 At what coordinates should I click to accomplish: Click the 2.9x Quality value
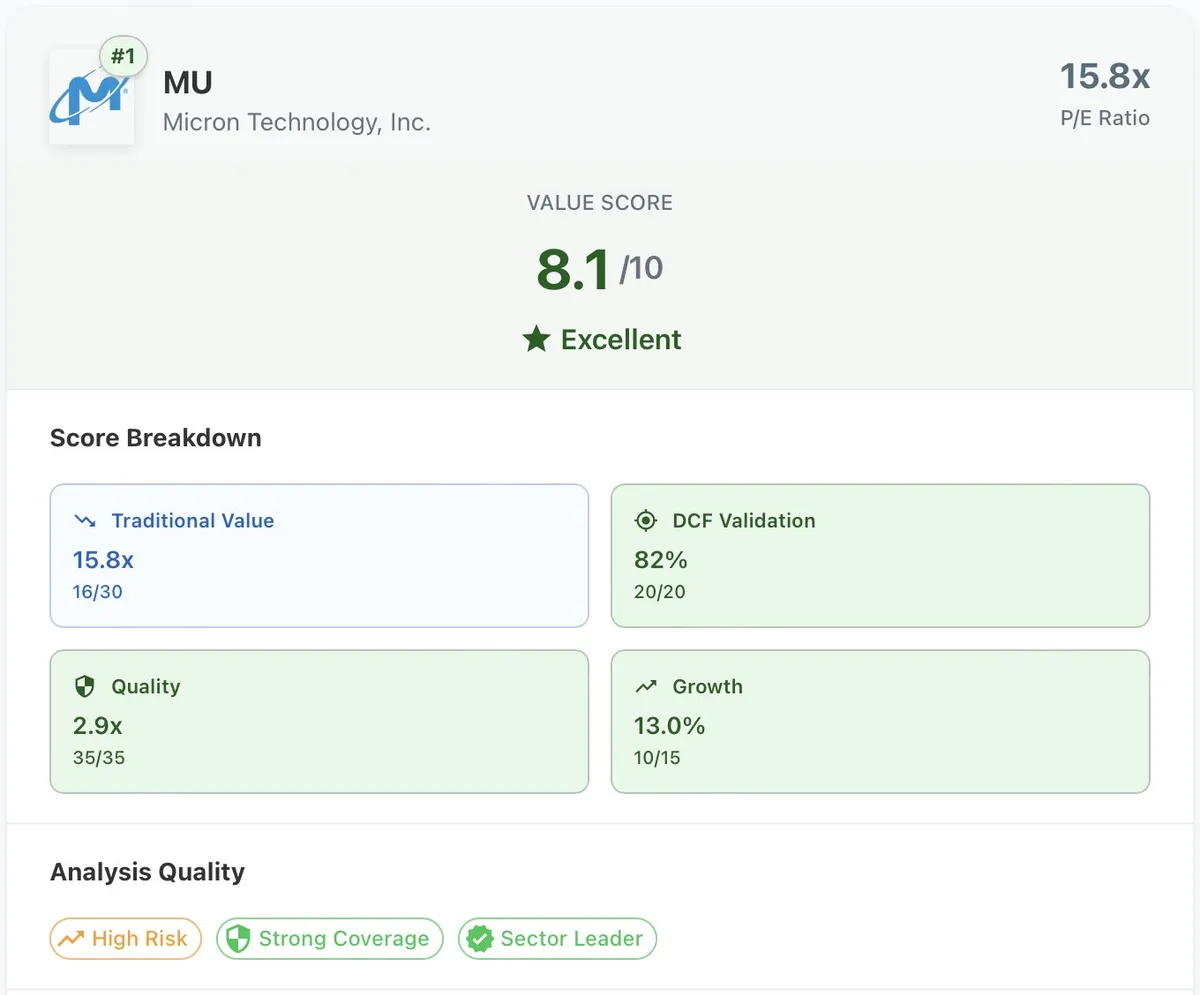coord(98,725)
